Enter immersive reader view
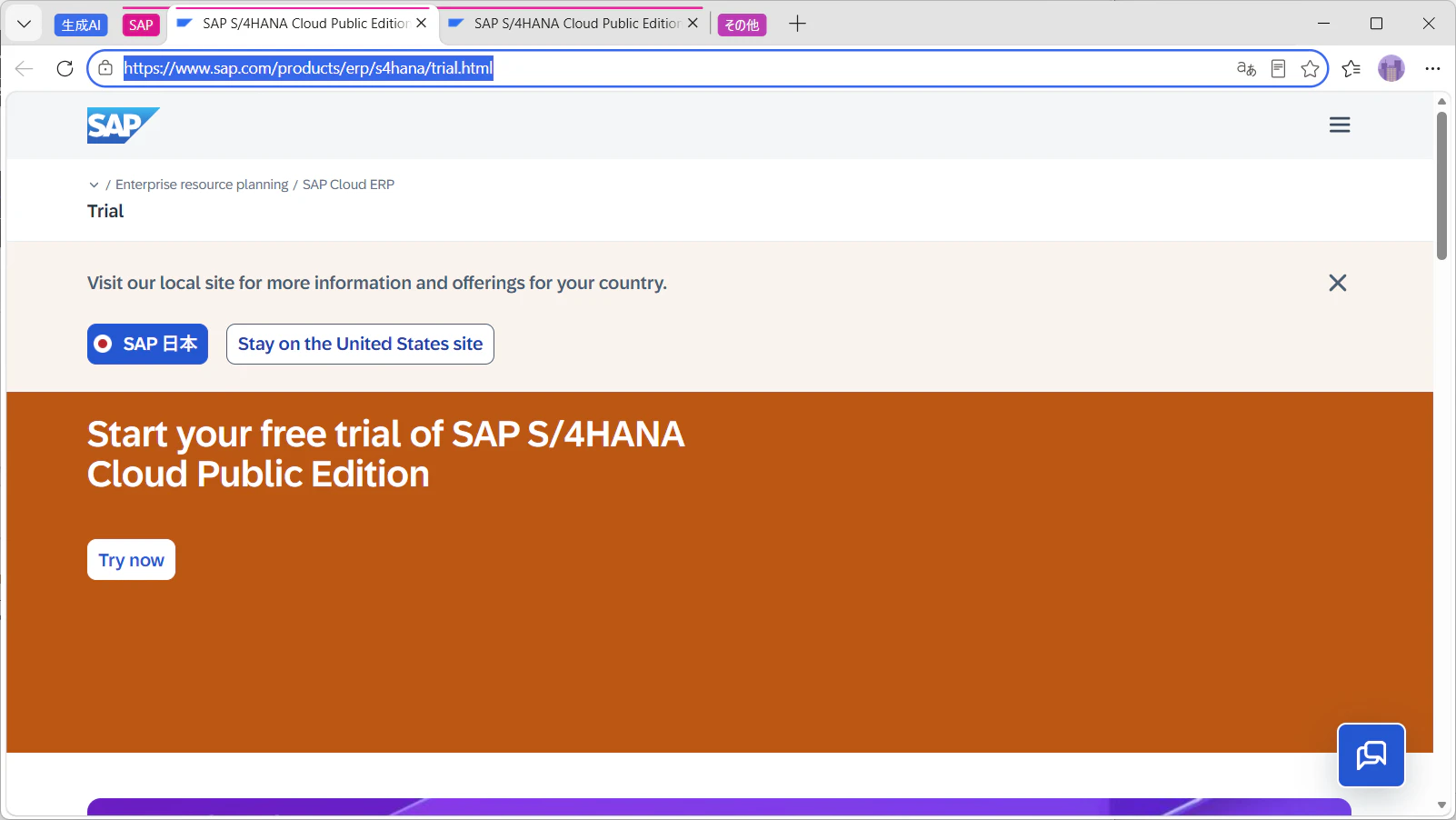Screen dimensions: 1456x820 [x=1278, y=68]
